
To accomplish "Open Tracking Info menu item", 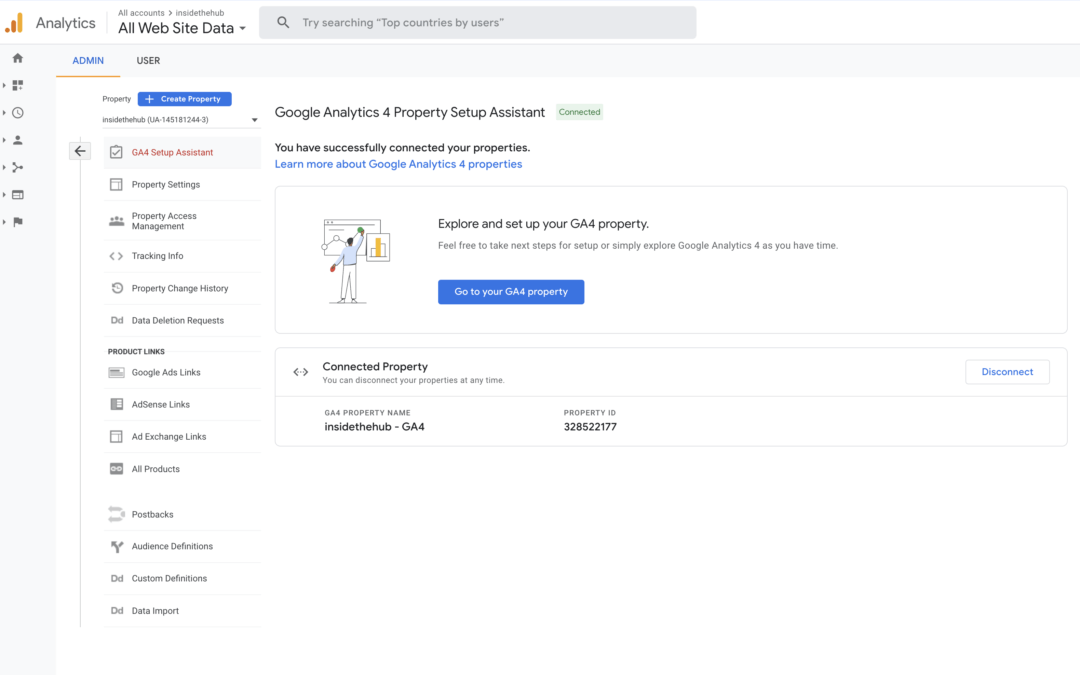I will point(183,256).
